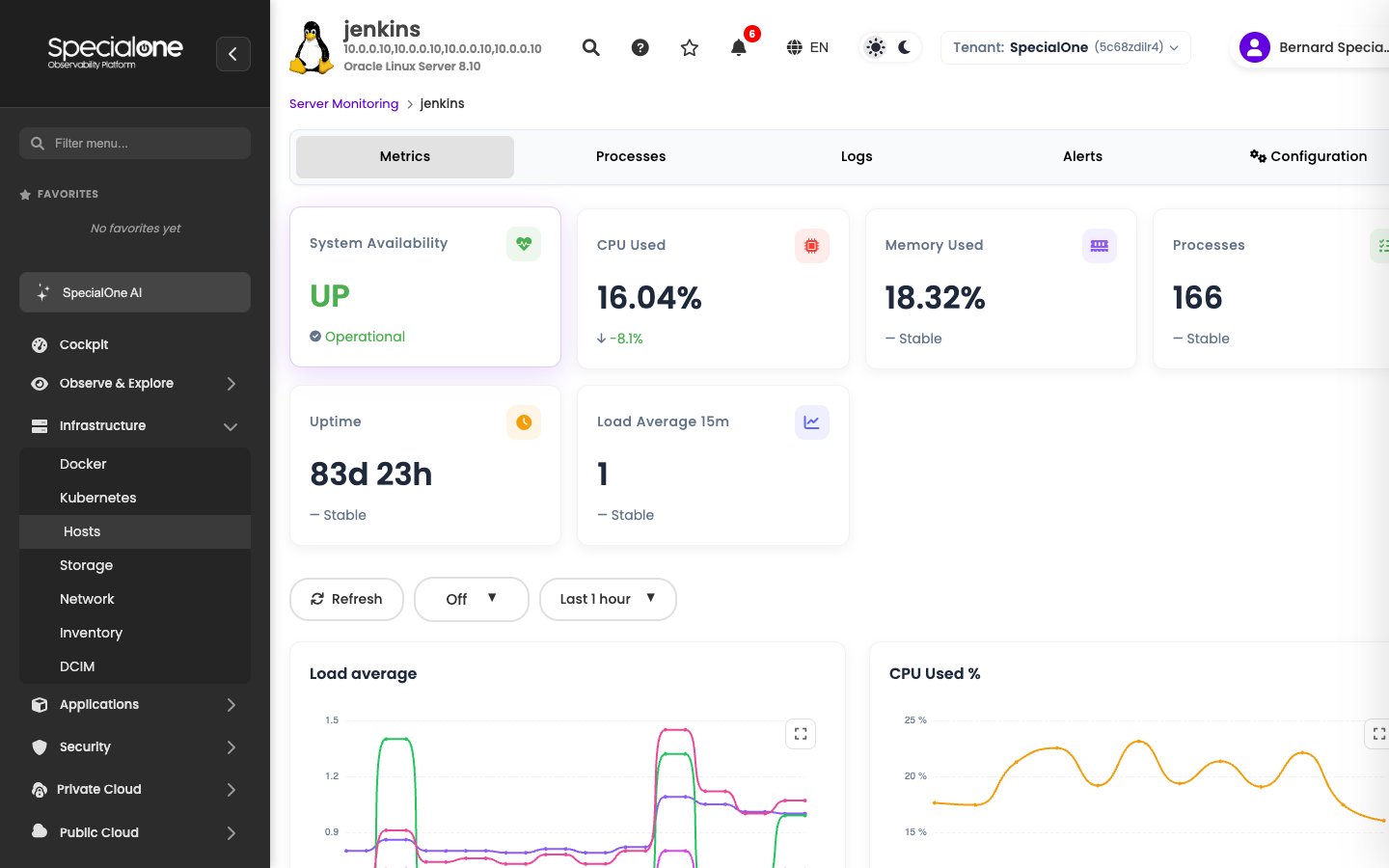Screen dimensions: 1389x868
Task: Open the Tenant SpecialOne dropdown
Action: click(1066, 47)
